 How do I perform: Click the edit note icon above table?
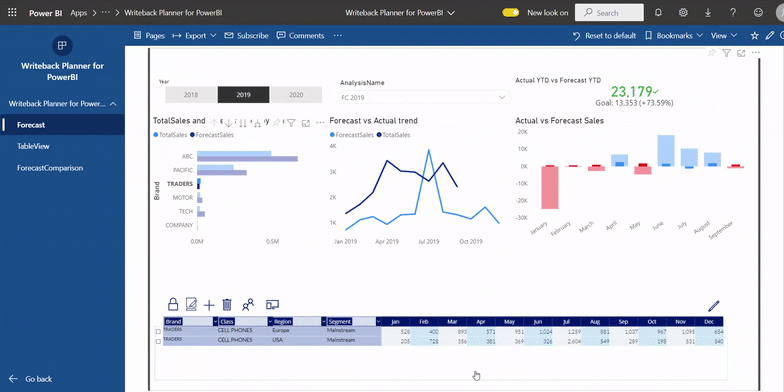[191, 304]
